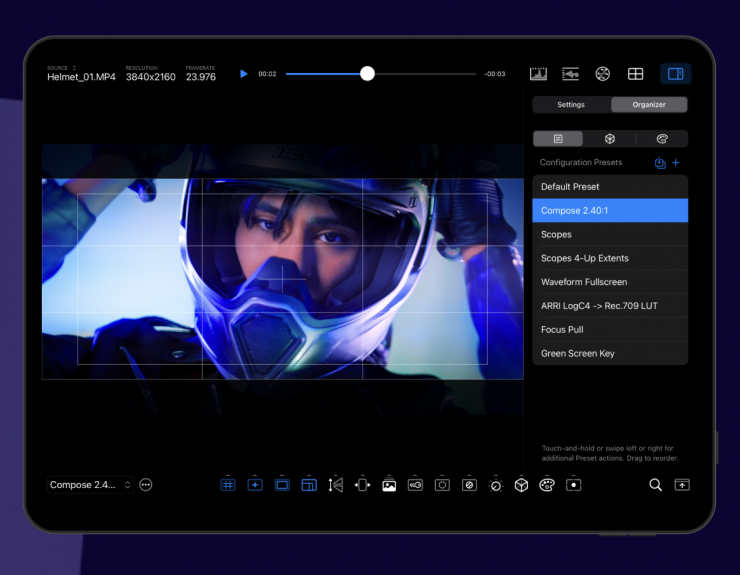Screen dimensions: 740x575
Task: Switch to the palette looks tab in Organizer
Action: [661, 139]
